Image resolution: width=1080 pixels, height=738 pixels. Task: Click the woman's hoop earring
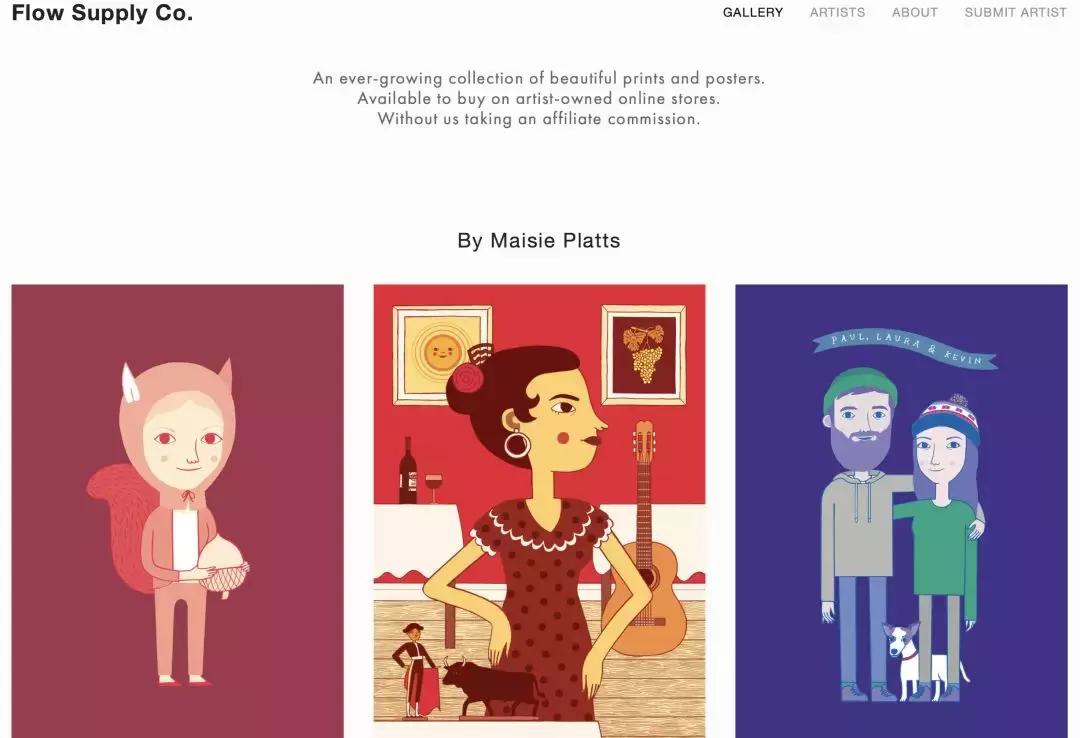coord(517,443)
